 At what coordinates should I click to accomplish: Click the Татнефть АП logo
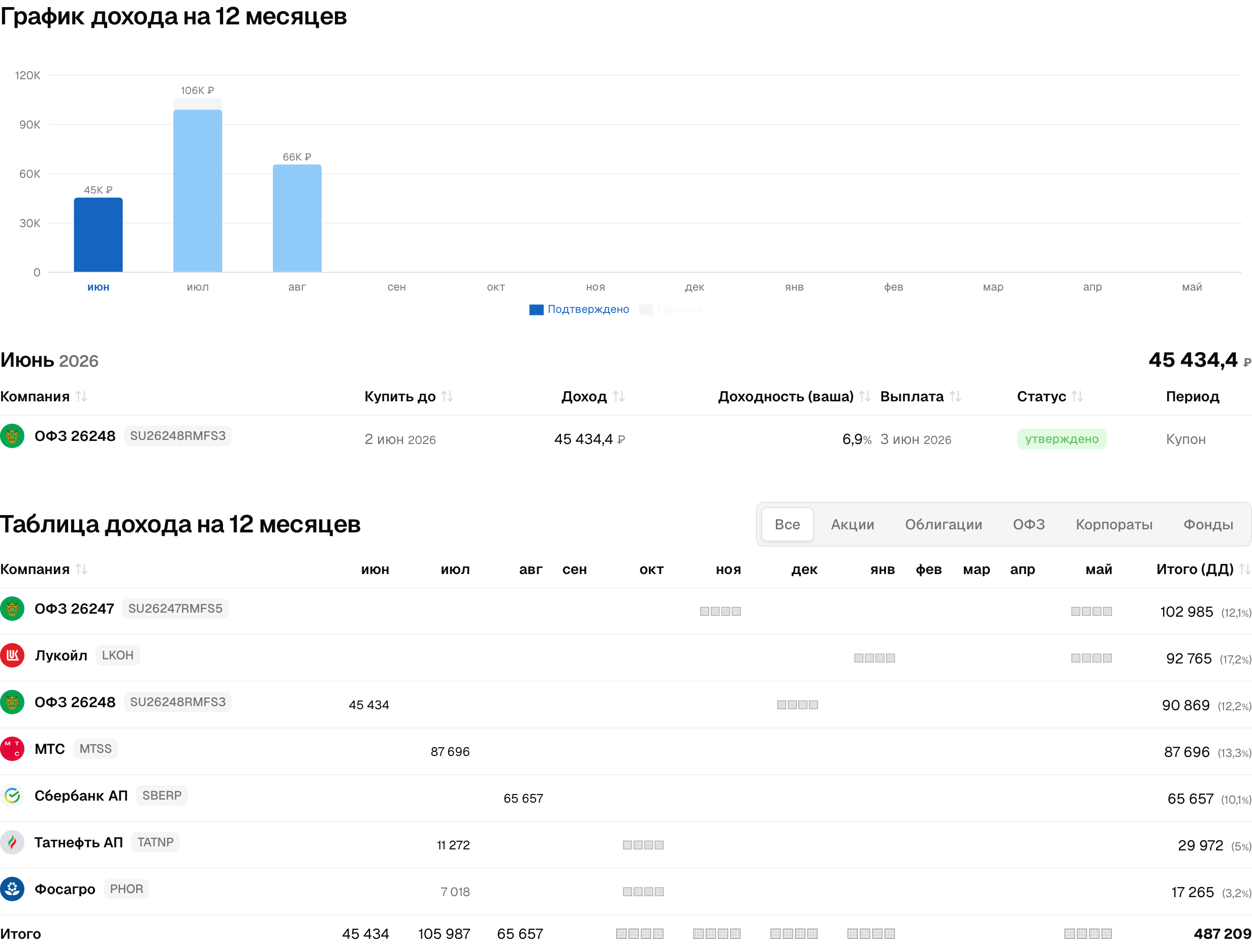(x=13, y=843)
